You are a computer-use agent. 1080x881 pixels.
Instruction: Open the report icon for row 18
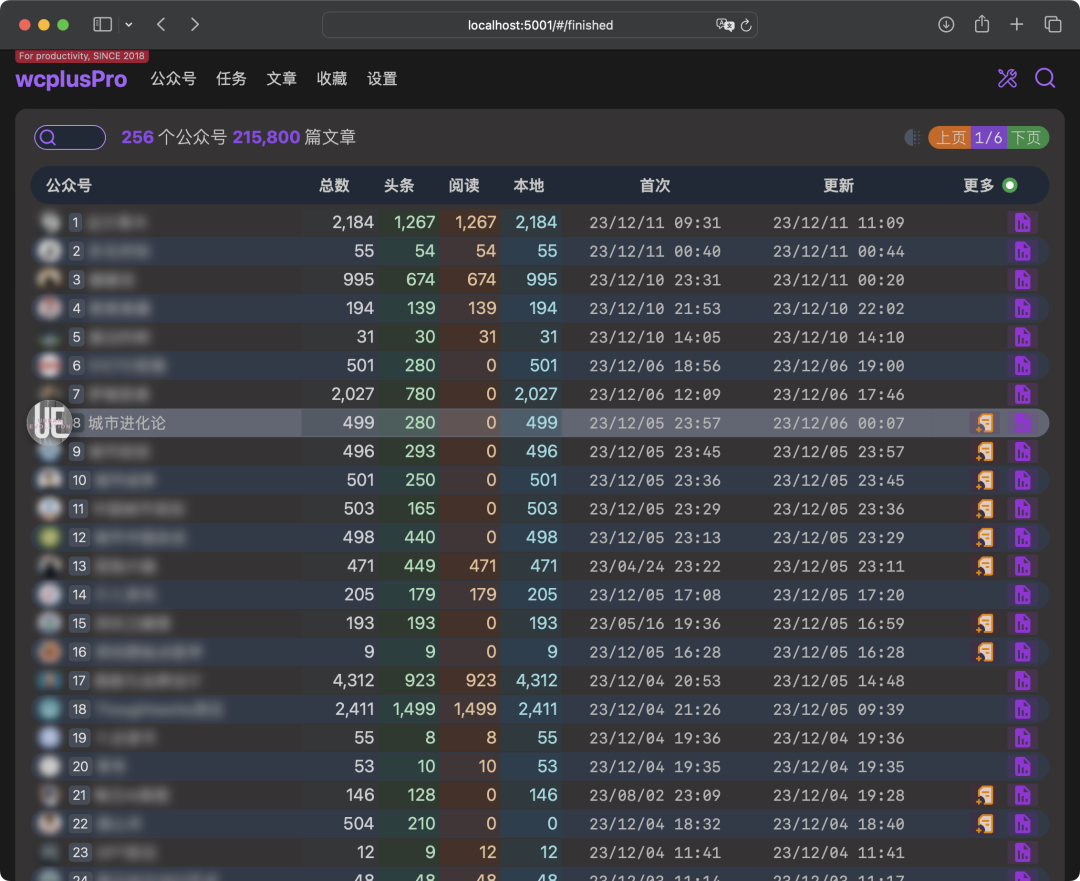[1022, 709]
